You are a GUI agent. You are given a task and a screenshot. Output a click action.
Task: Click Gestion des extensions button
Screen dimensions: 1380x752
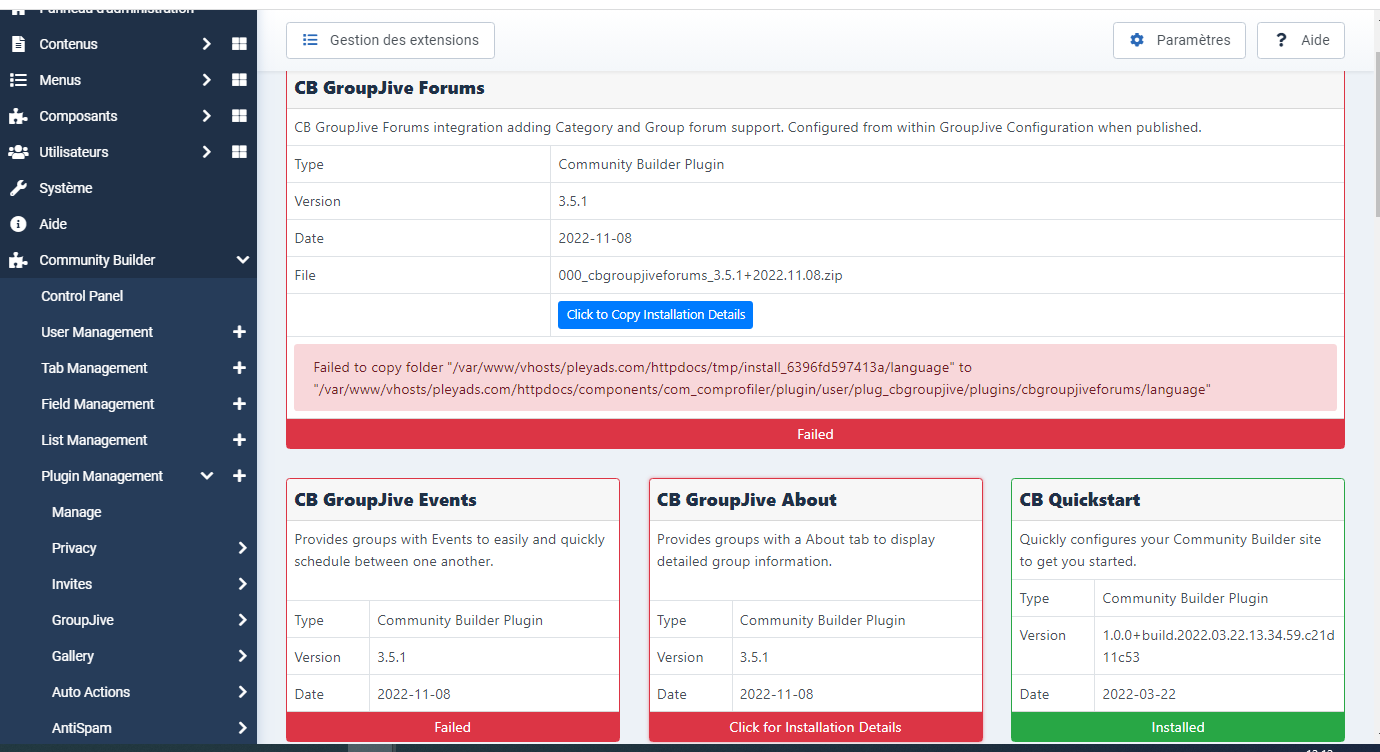pyautogui.click(x=390, y=40)
